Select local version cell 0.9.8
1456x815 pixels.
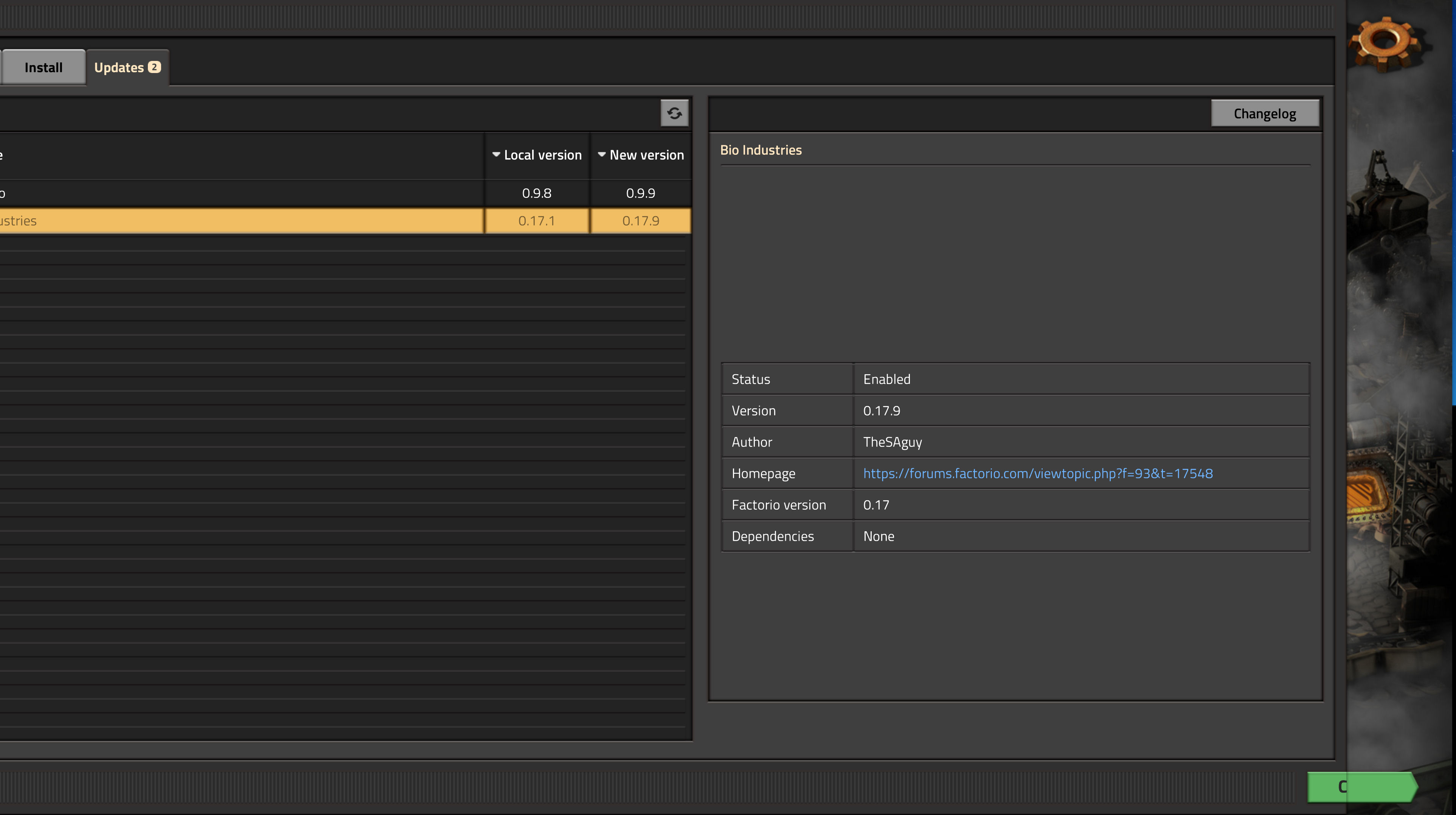(x=537, y=193)
